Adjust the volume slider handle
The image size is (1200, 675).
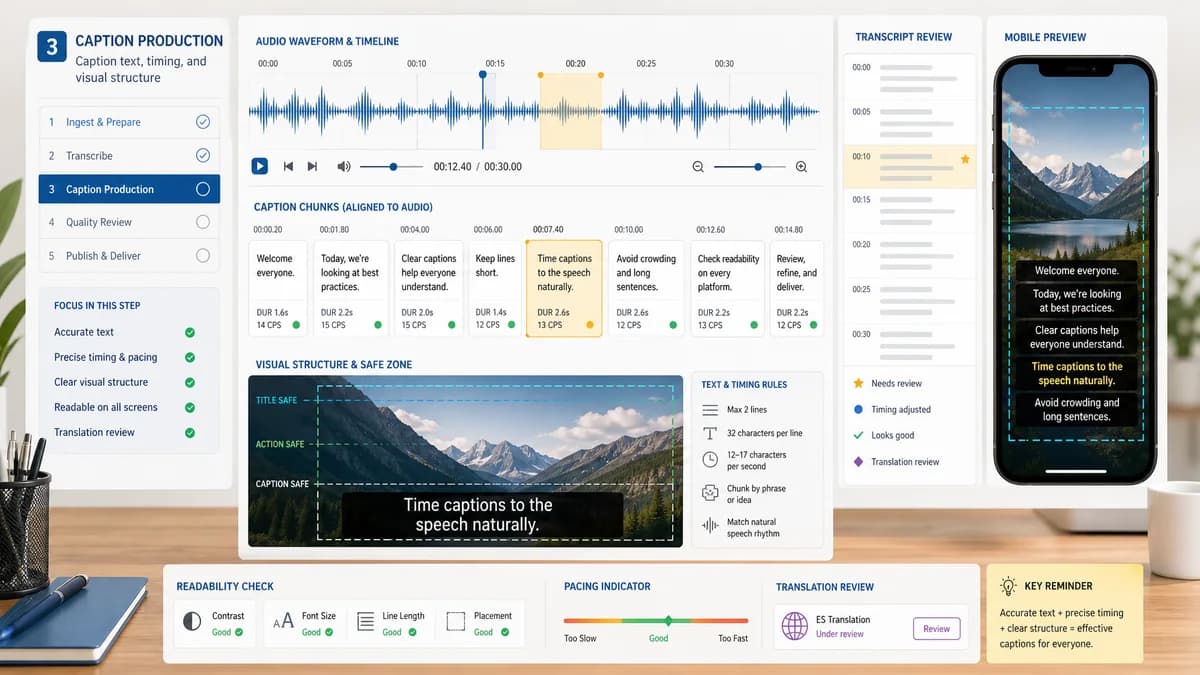pos(393,166)
